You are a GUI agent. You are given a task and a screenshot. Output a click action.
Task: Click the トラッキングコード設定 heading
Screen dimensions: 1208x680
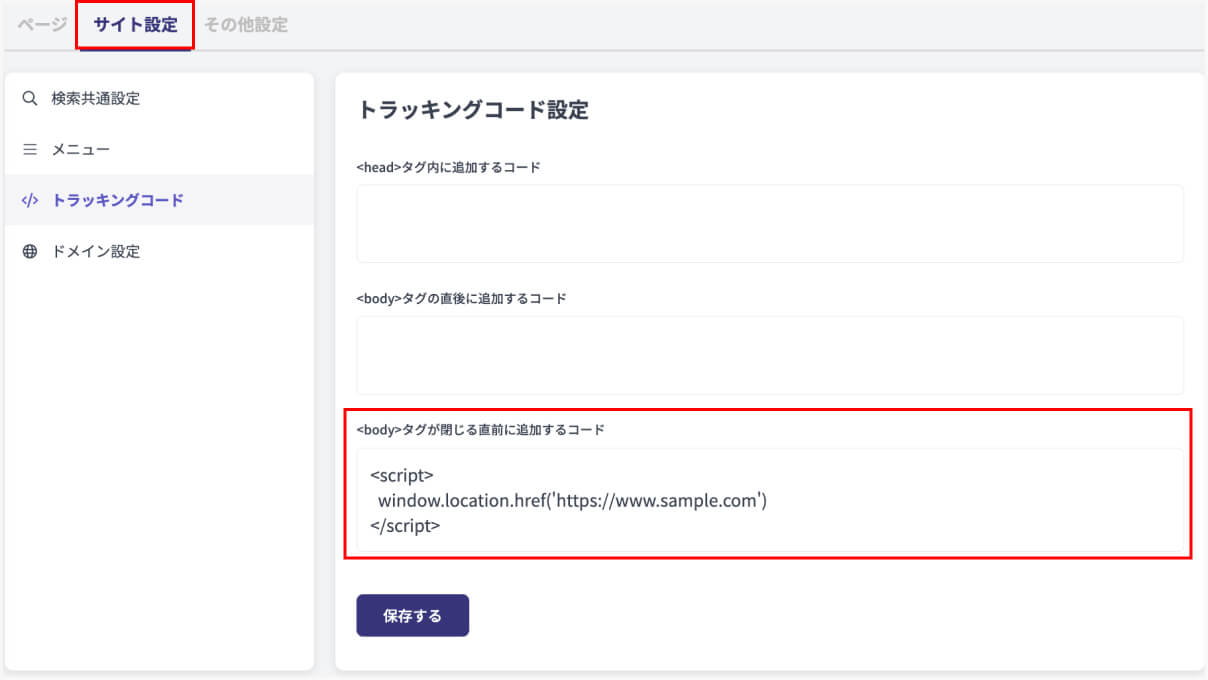[473, 110]
